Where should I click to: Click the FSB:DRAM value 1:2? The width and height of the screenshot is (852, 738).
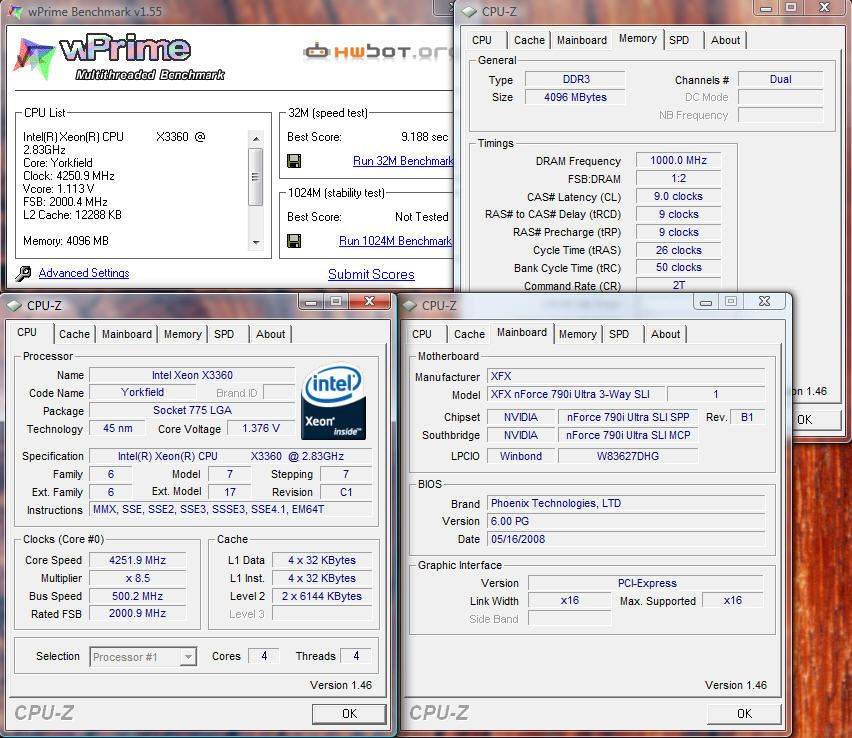[x=678, y=178]
